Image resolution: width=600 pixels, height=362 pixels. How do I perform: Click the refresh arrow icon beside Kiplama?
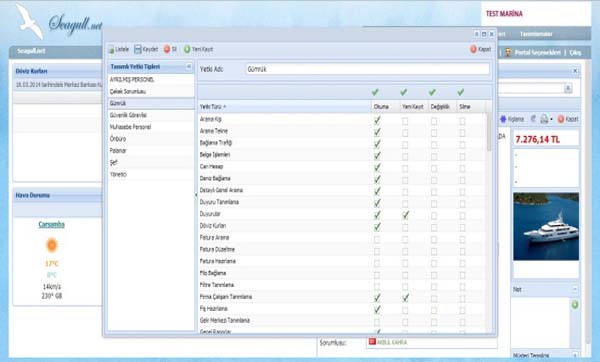[533, 119]
